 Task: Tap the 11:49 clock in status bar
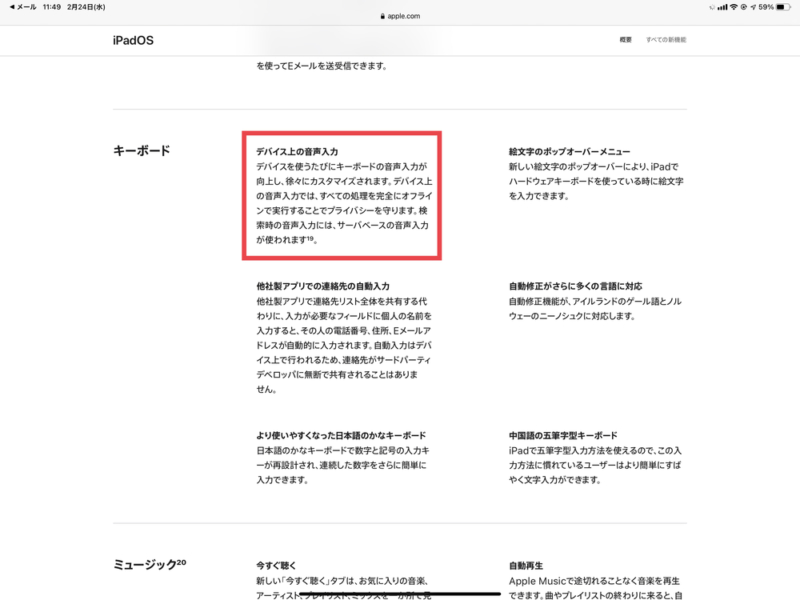point(52,7)
